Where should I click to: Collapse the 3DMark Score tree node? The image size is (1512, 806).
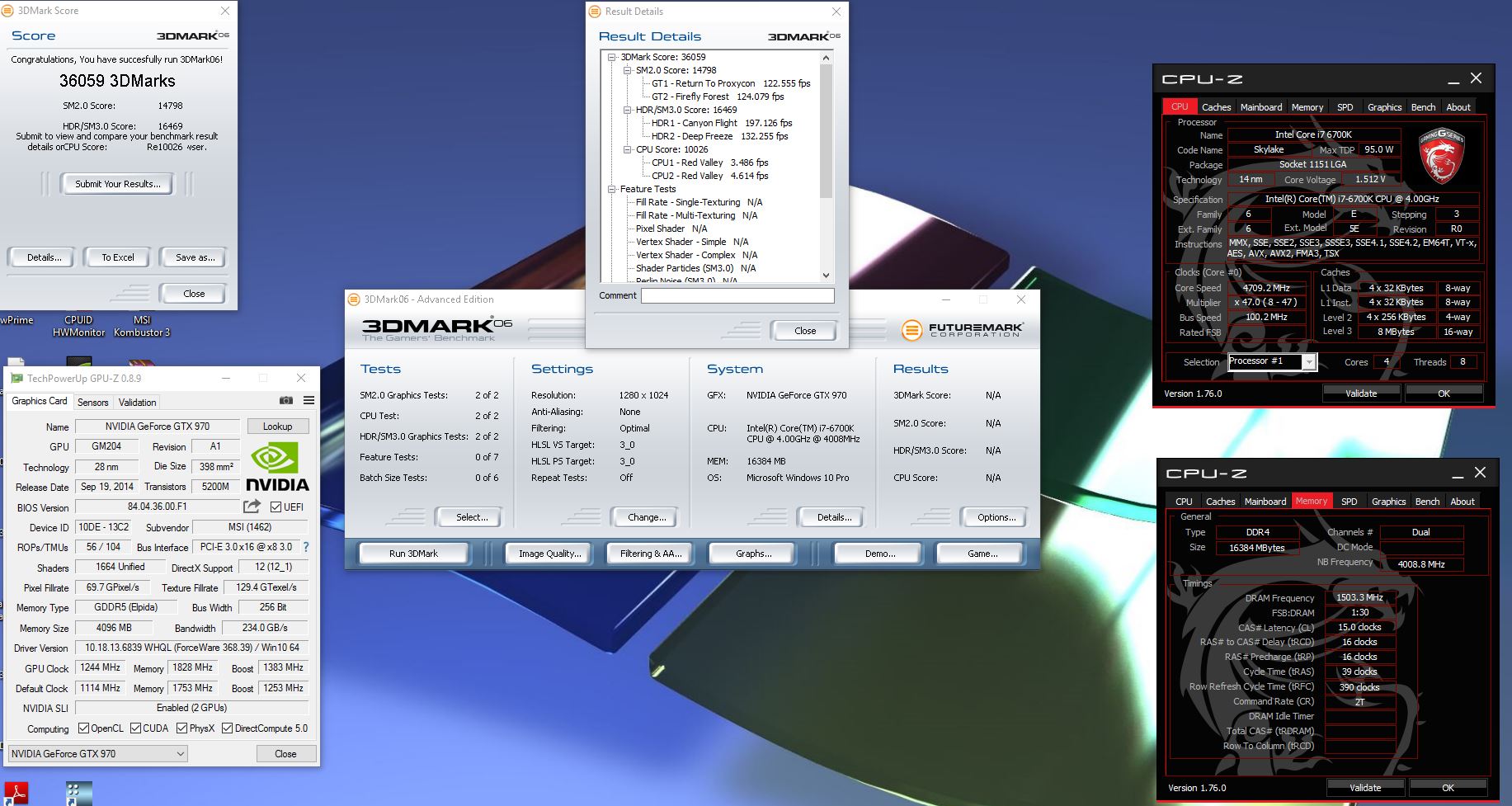pyautogui.click(x=612, y=57)
